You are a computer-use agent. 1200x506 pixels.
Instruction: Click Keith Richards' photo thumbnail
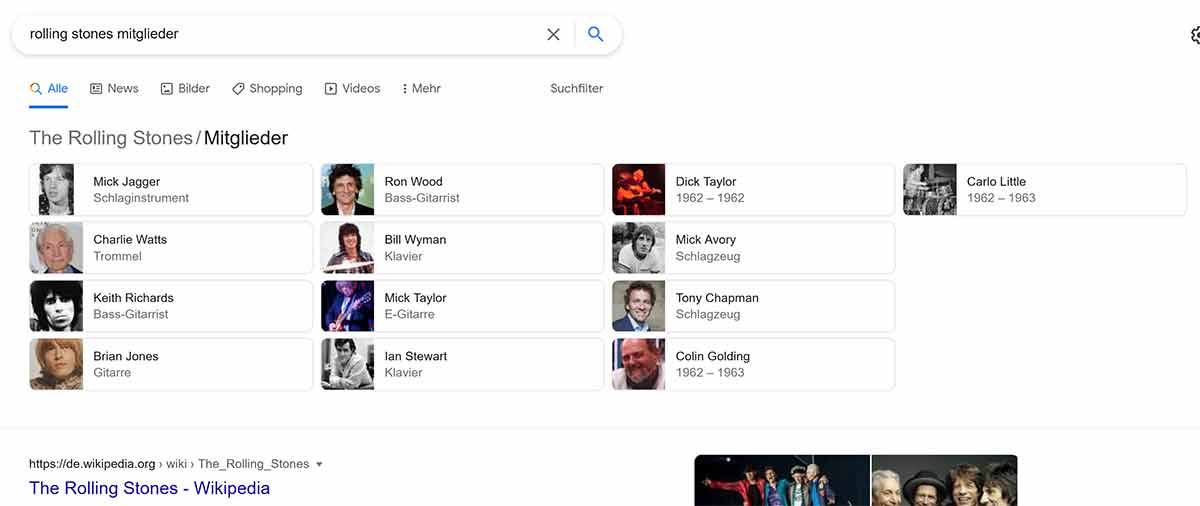56,305
